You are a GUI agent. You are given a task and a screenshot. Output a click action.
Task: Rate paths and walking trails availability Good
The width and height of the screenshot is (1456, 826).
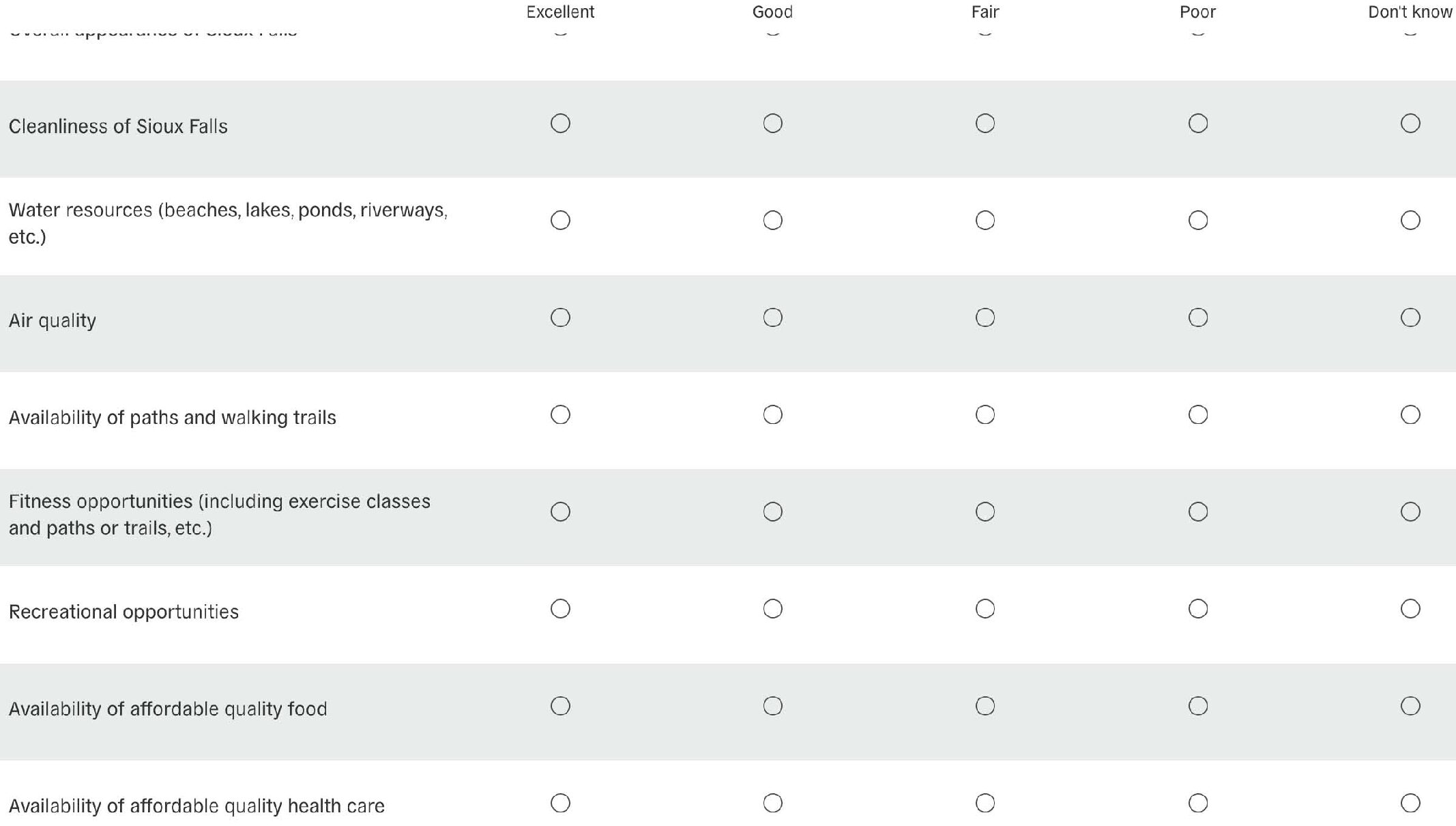pyautogui.click(x=772, y=414)
